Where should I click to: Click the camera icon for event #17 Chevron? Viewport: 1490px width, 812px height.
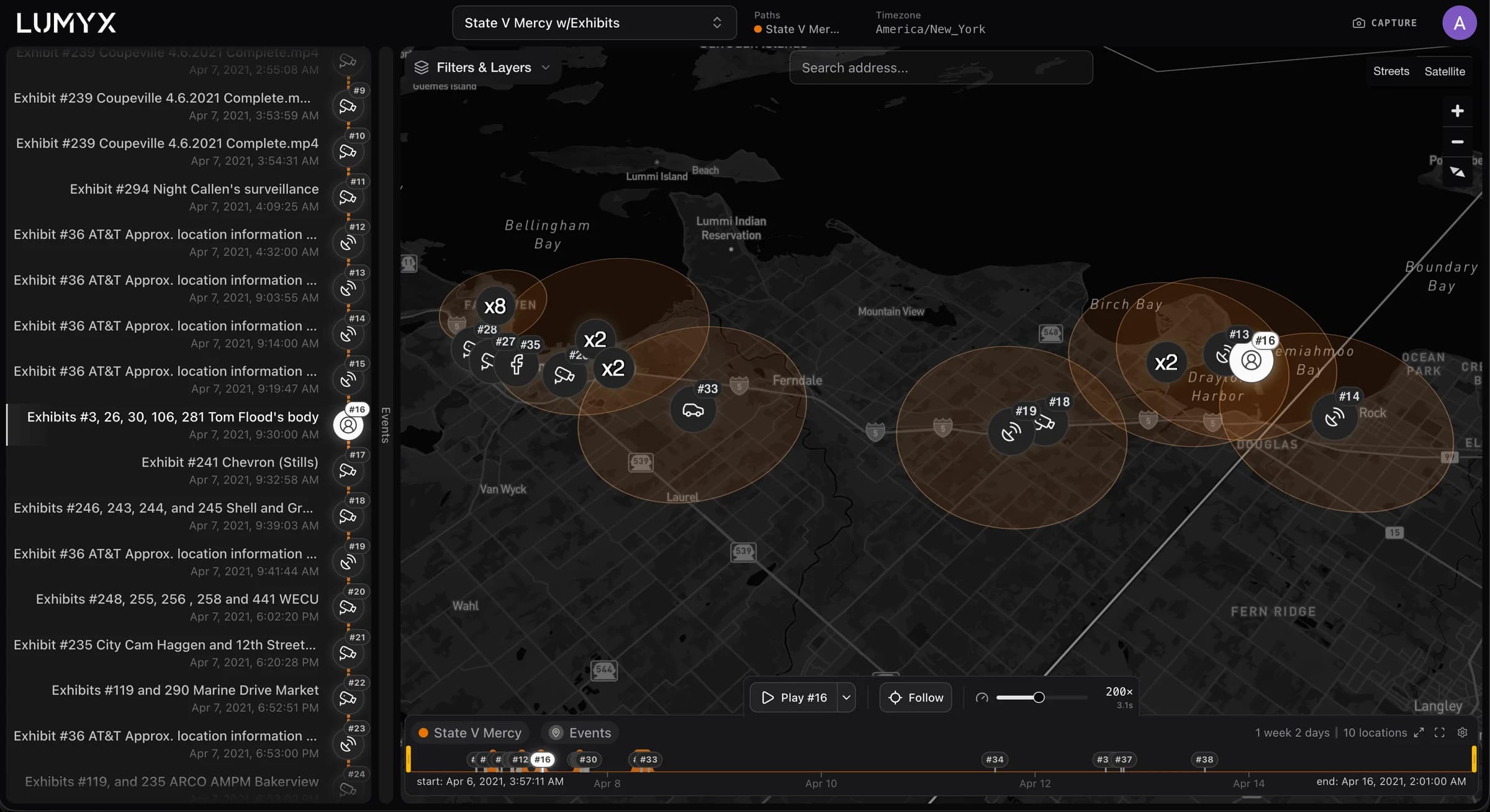pyautogui.click(x=348, y=471)
